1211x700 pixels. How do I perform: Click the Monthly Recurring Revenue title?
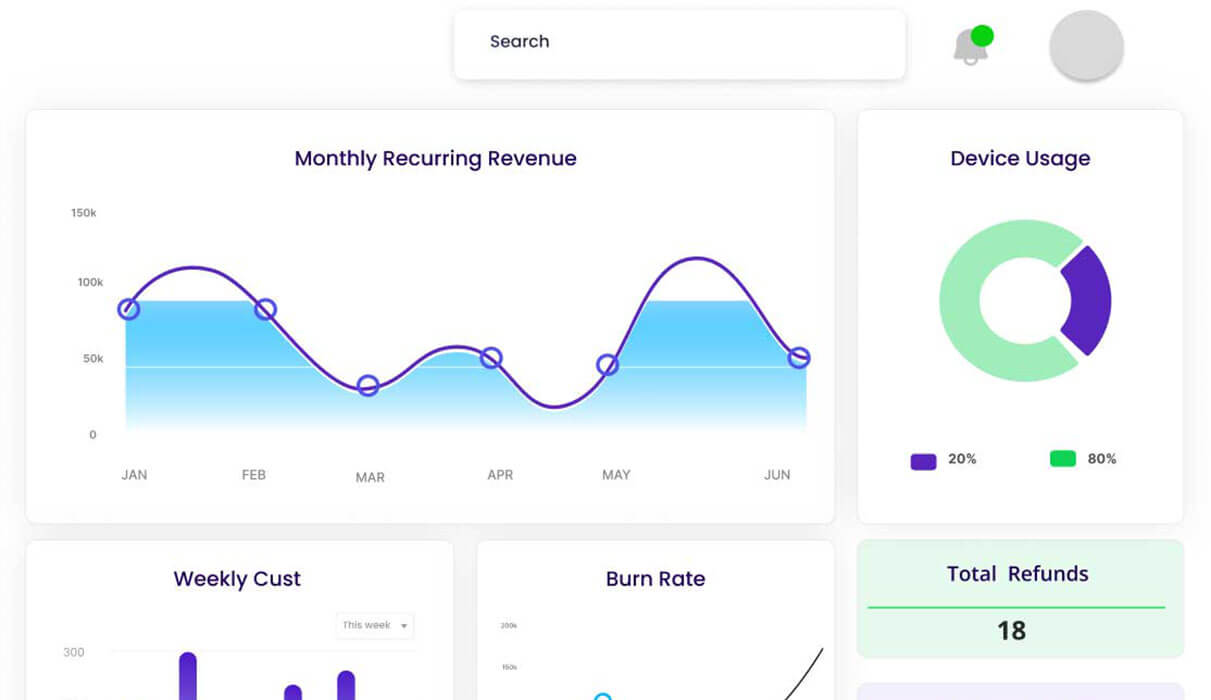(x=435, y=158)
